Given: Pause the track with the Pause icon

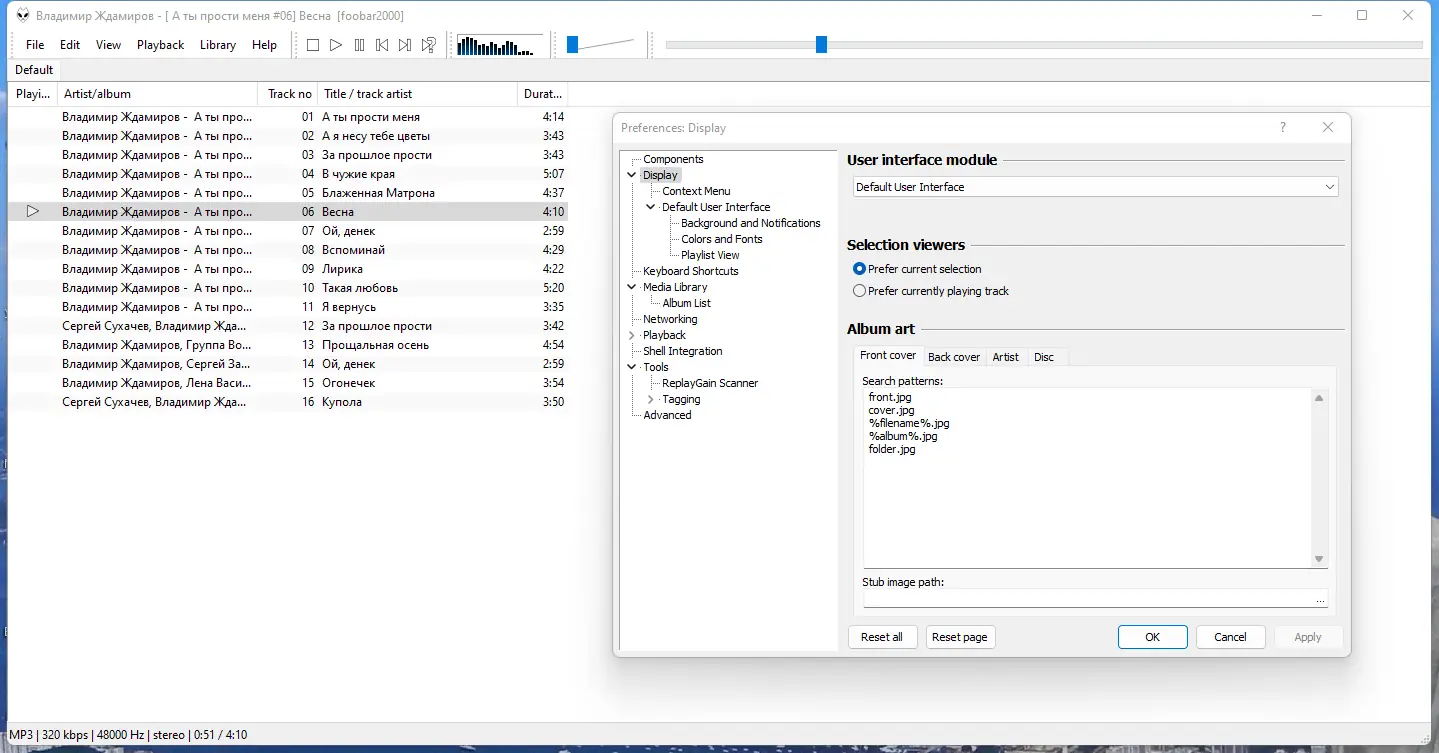Looking at the screenshot, I should point(359,45).
